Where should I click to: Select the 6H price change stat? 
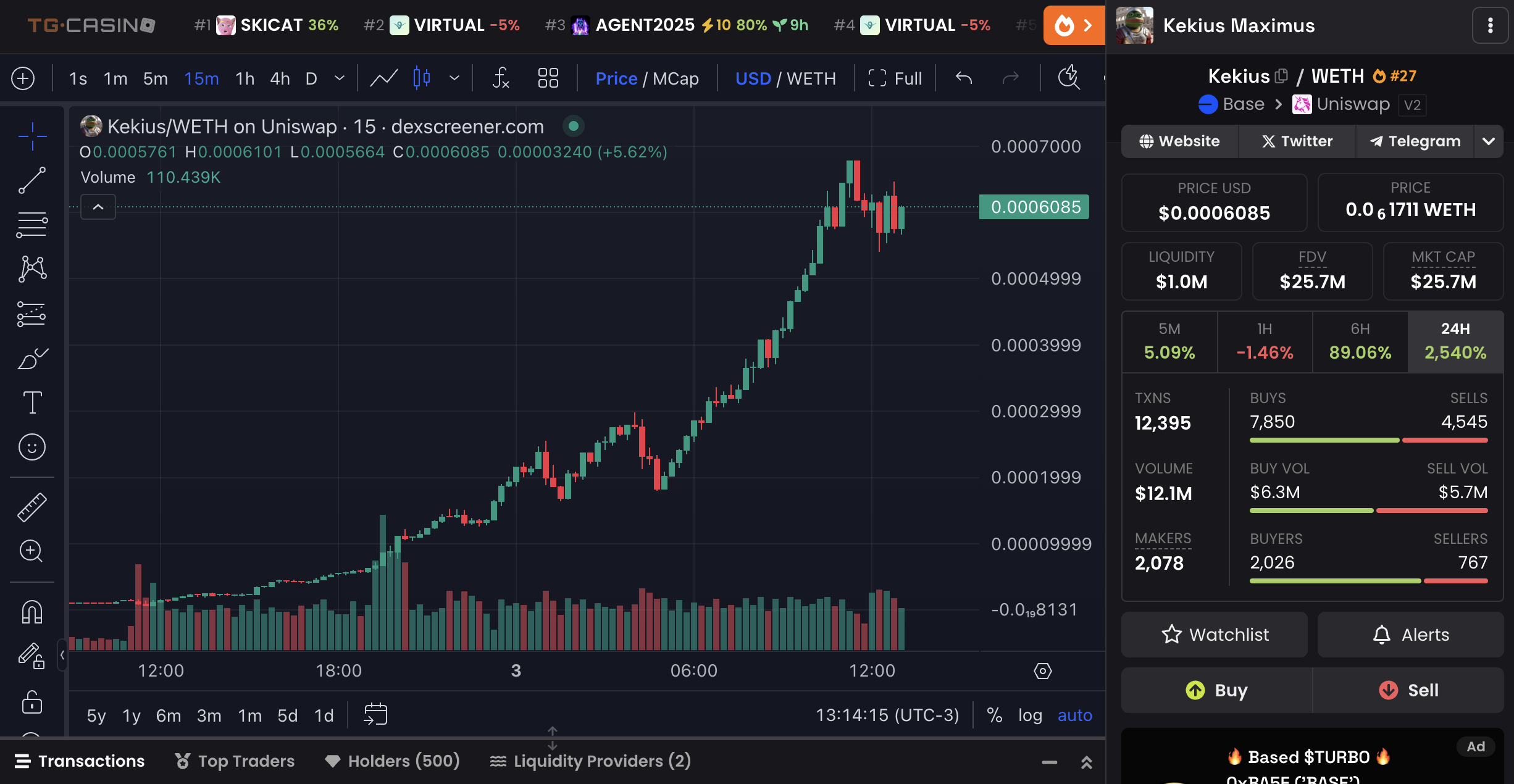pos(1360,341)
